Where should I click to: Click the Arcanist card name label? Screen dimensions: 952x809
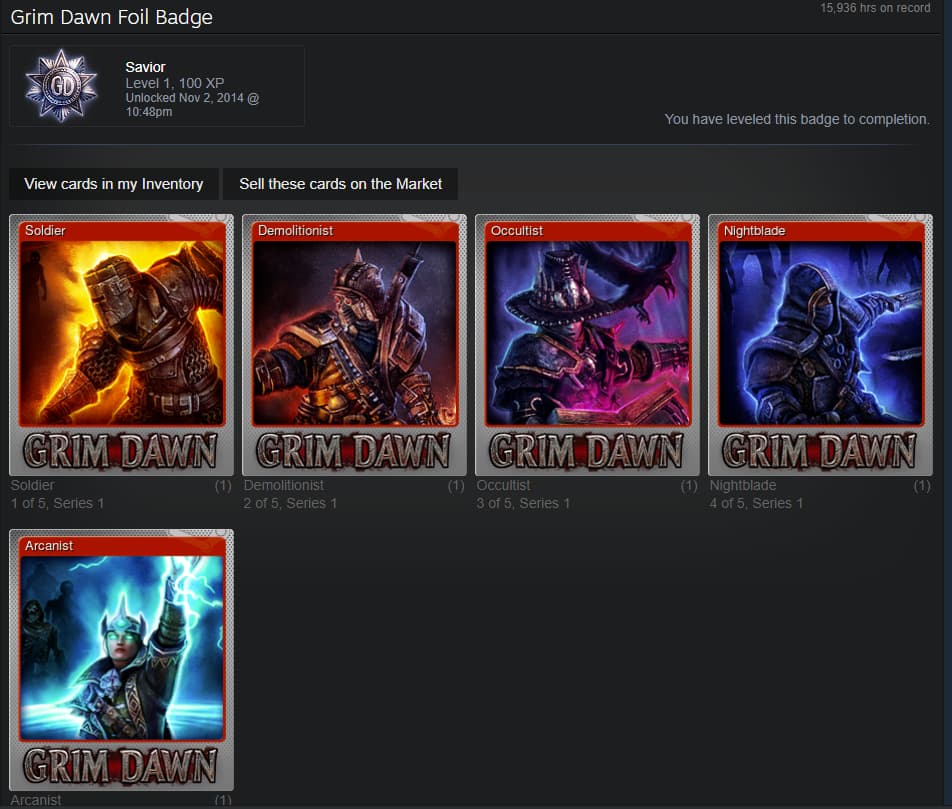(x=35, y=800)
